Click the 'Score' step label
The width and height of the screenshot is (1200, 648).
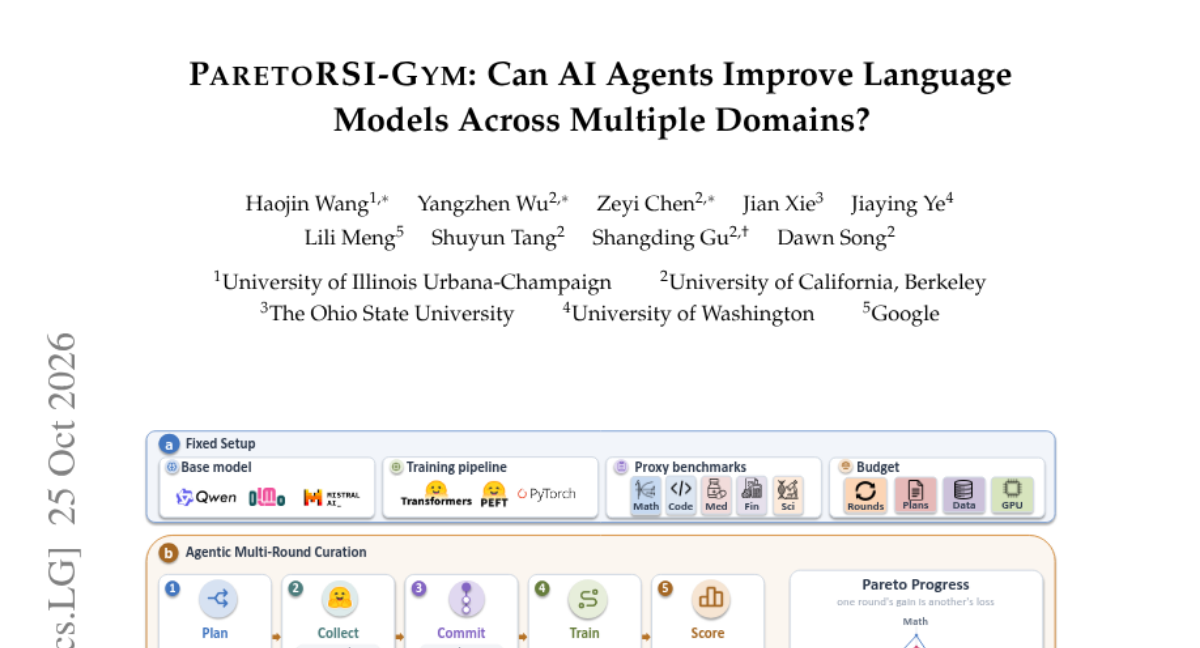(x=707, y=633)
